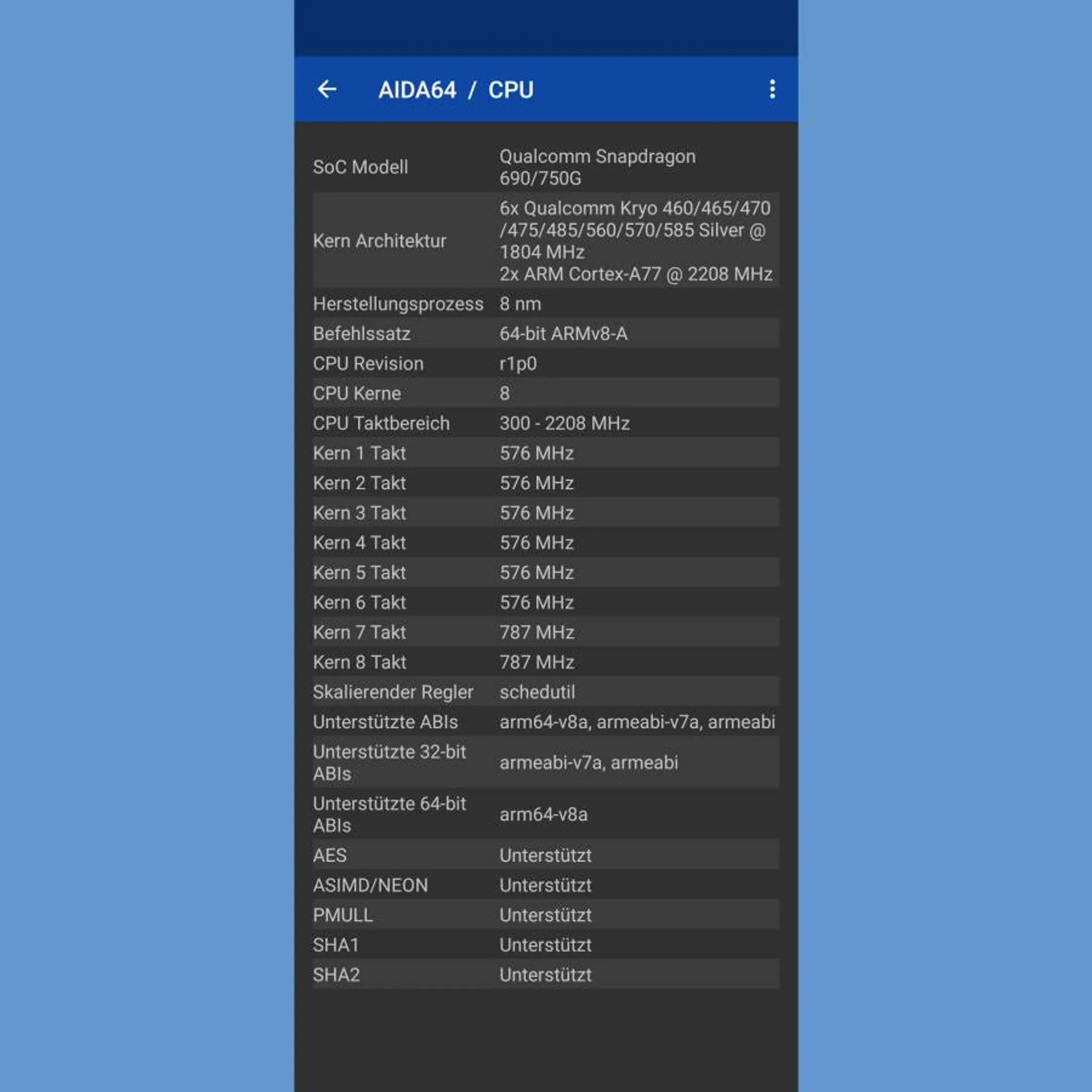Select the SoC Modell label
The width and height of the screenshot is (1092, 1092).
[x=360, y=167]
